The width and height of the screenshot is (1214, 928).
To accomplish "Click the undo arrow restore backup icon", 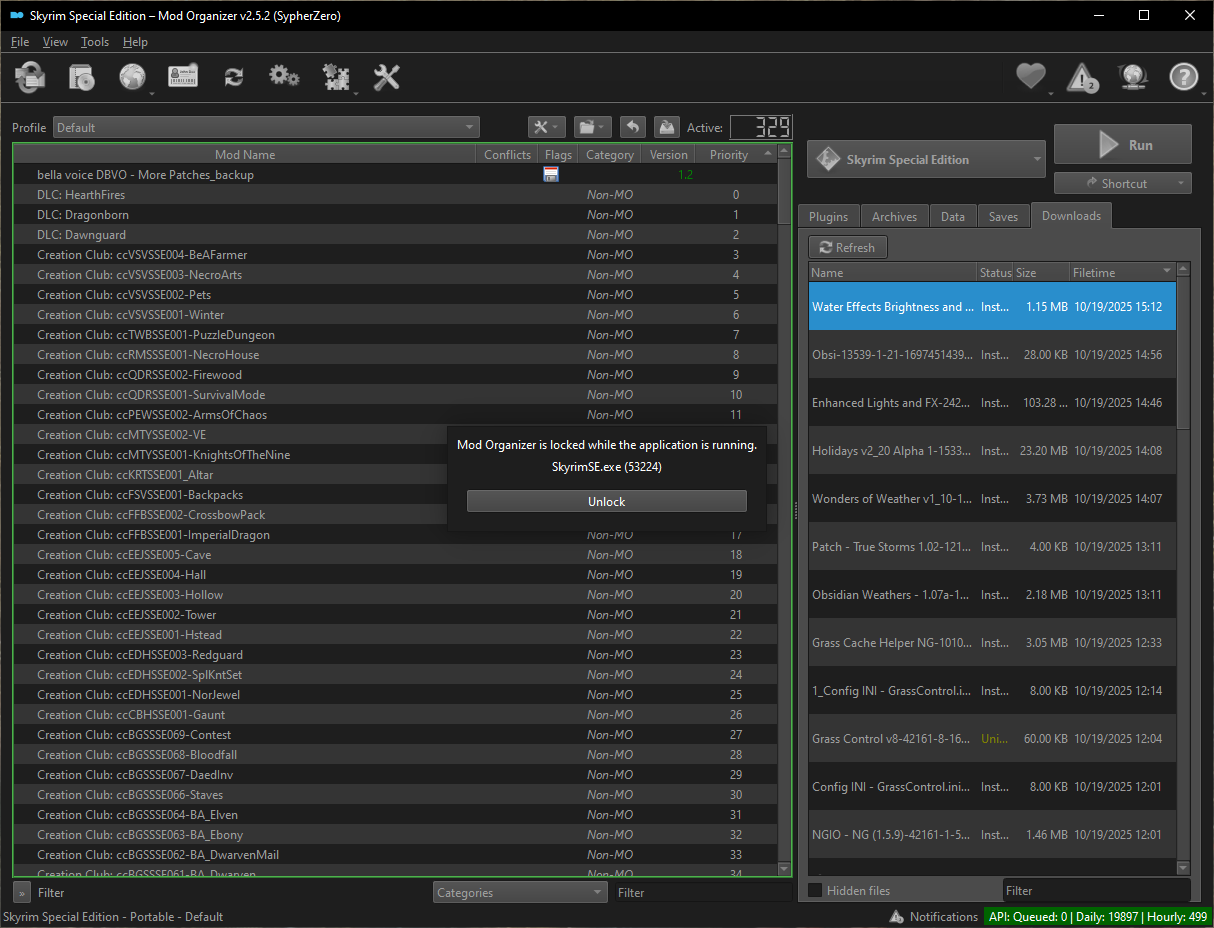I will click(633, 127).
